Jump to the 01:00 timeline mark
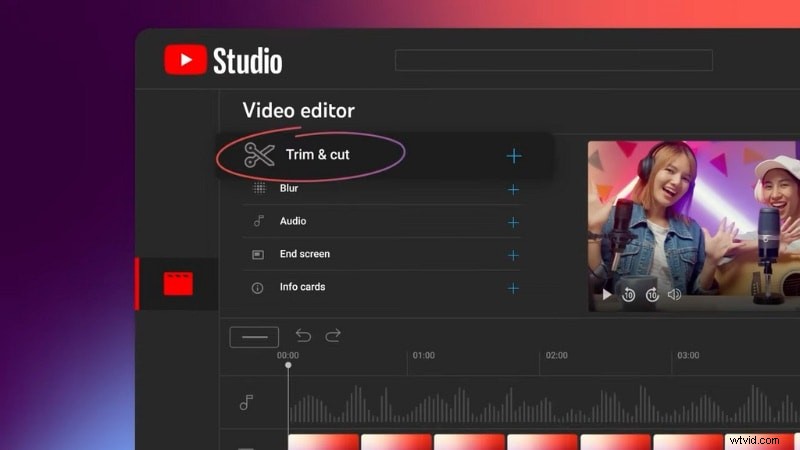Viewport: 800px width, 450px height. [423, 355]
